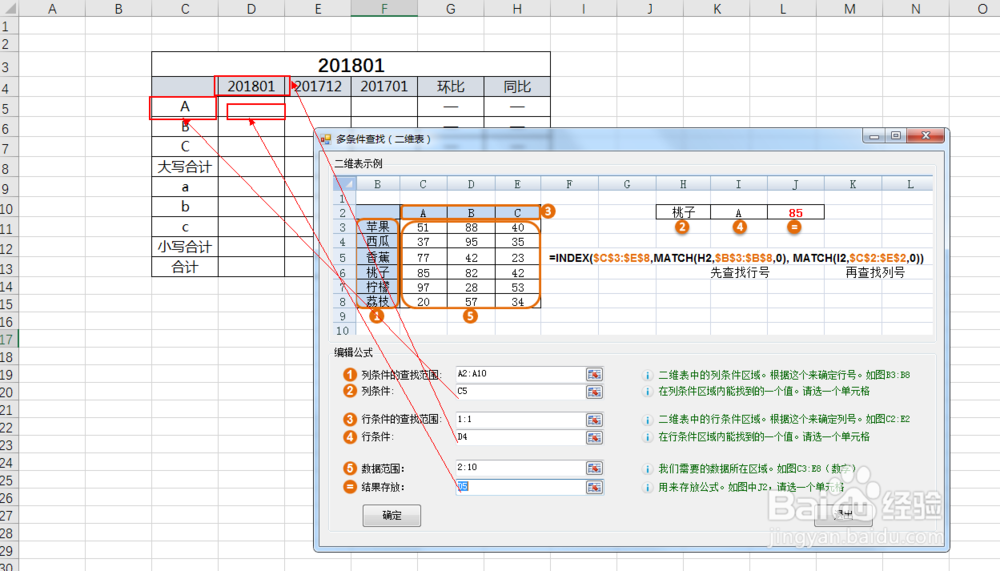Select Excel column header H
This screenshot has height=571, width=1000.
pyautogui.click(x=517, y=9)
